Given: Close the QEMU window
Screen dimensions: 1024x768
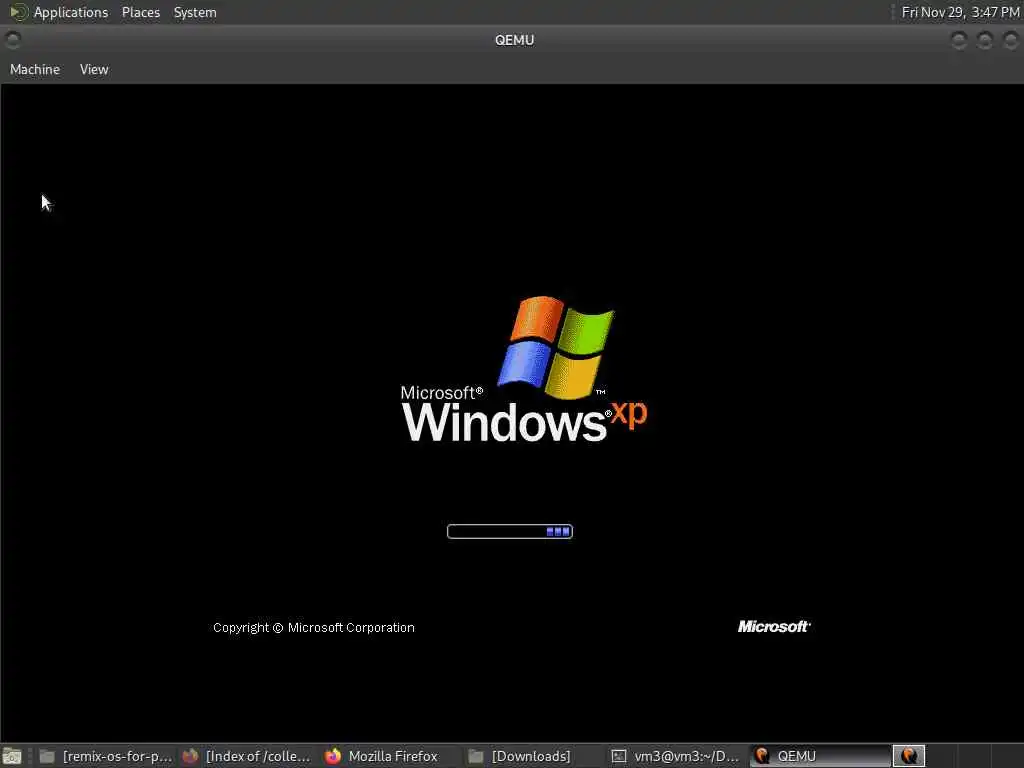Looking at the screenshot, I should tap(1010, 40).
